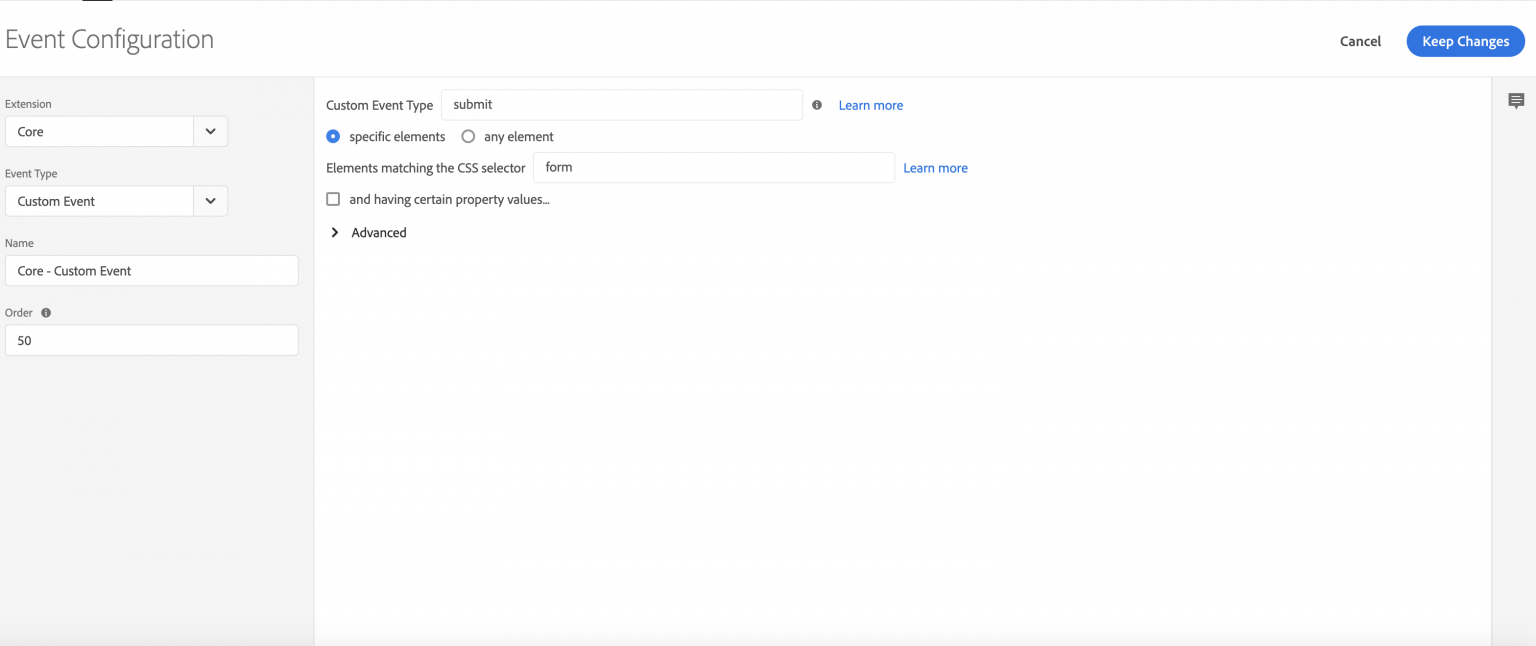Enable 'and having certain property values' checkbox
1536x646 pixels.
coord(334,200)
